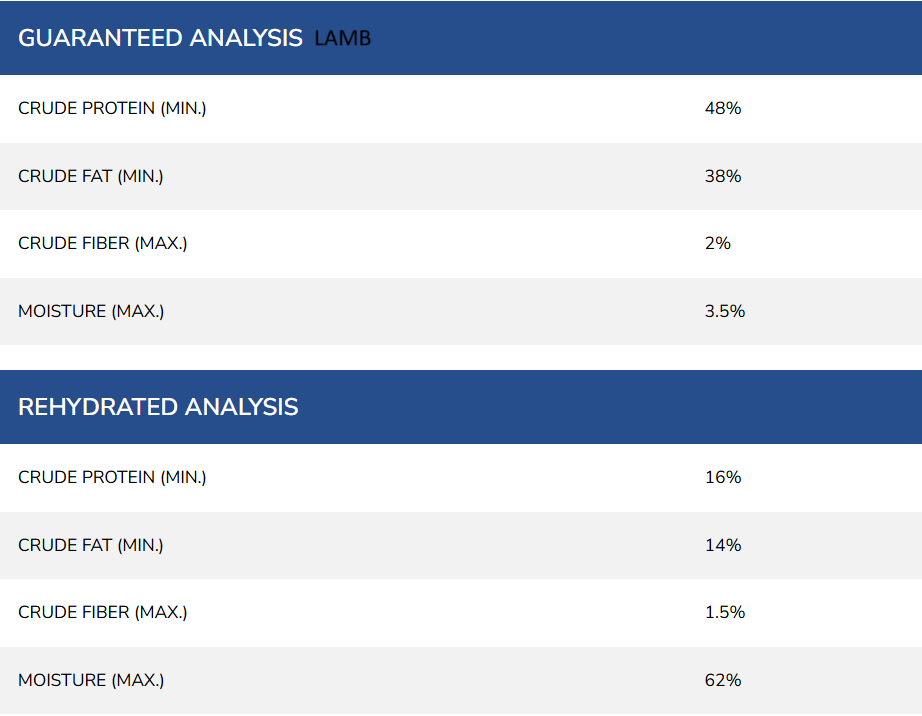
Task: Click the Rehydrated Analysis heading
Action: click(158, 407)
